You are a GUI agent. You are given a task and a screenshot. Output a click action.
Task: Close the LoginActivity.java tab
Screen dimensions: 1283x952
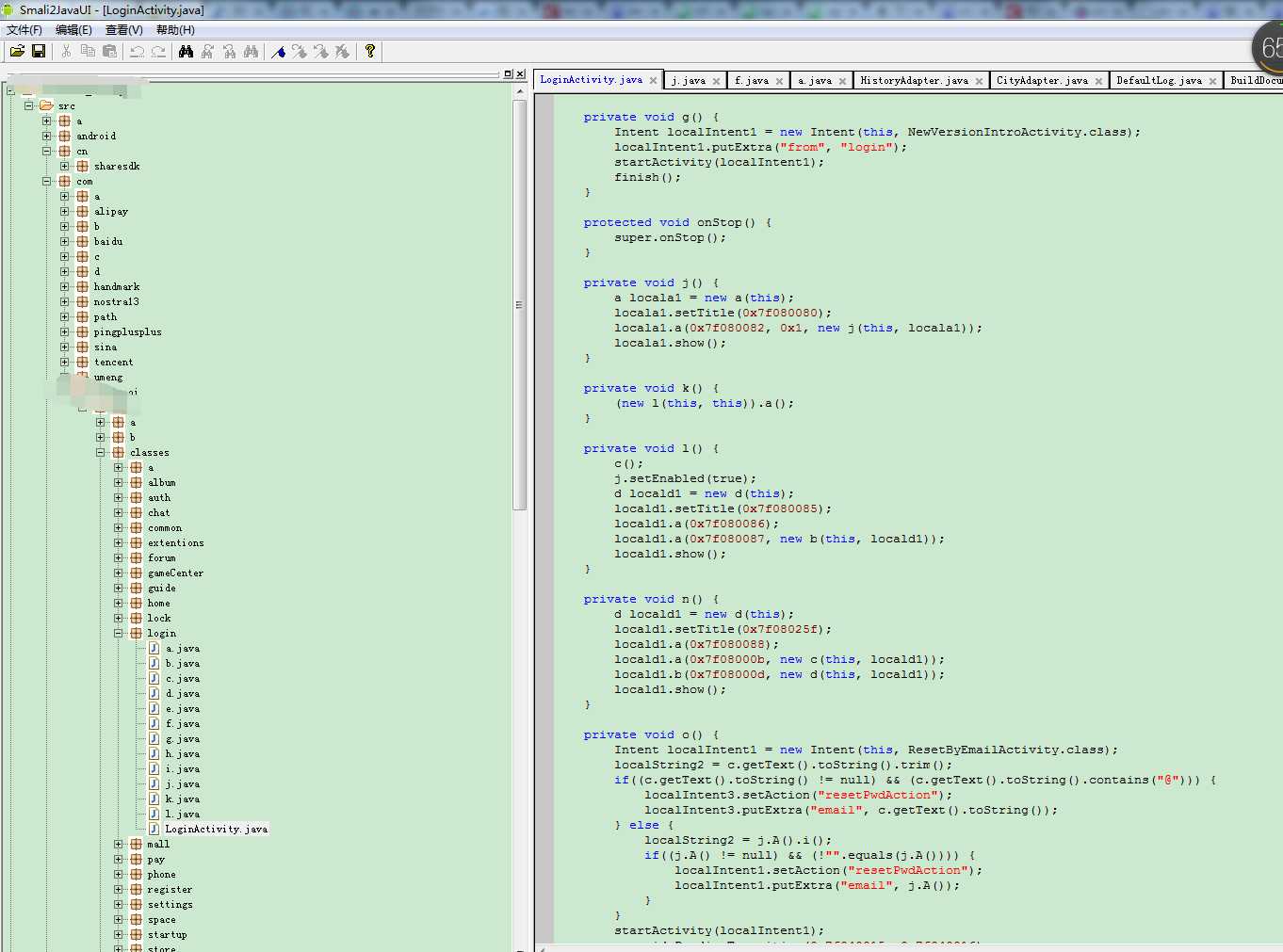coord(653,81)
